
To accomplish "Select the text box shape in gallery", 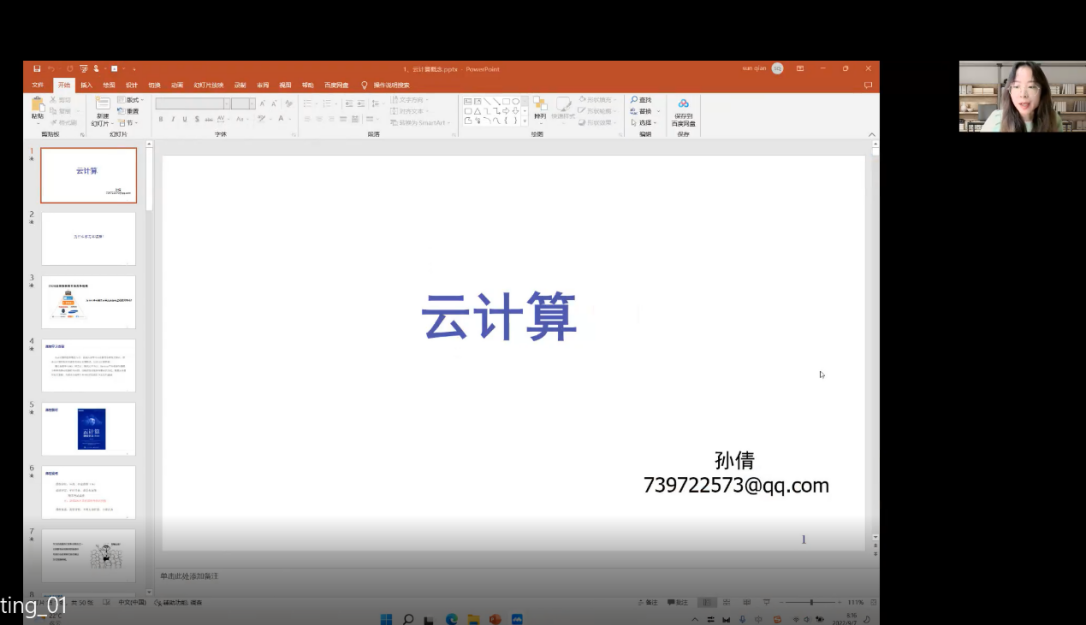I will tap(468, 101).
